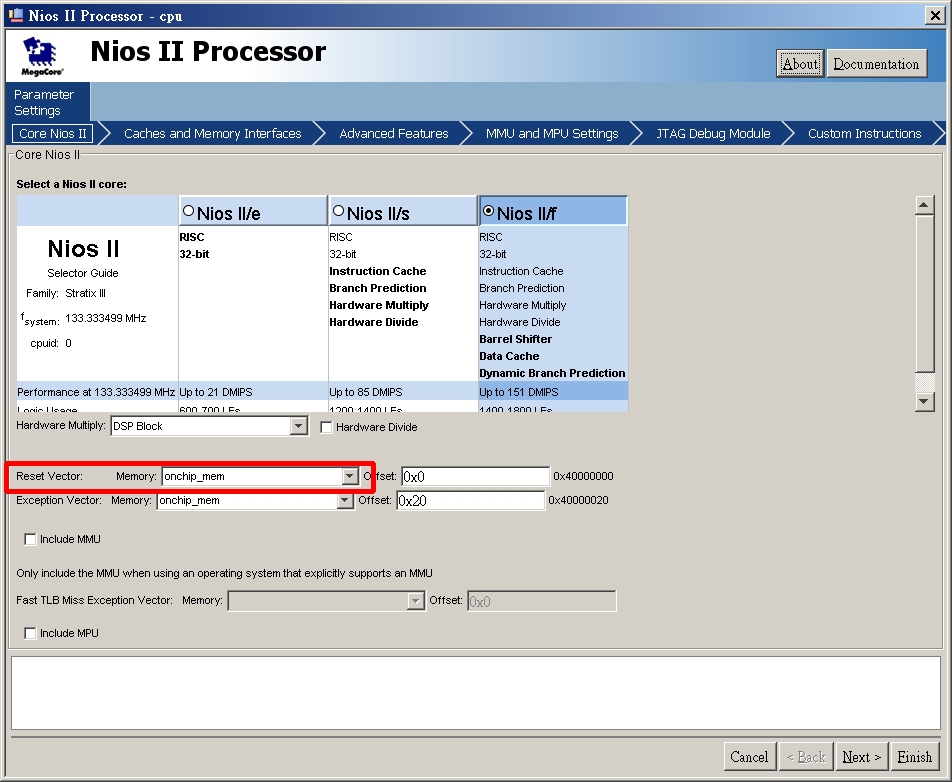Viewport: 952px width, 782px height.
Task: Open the Hardware Multiply dropdown
Action: tap(298, 427)
